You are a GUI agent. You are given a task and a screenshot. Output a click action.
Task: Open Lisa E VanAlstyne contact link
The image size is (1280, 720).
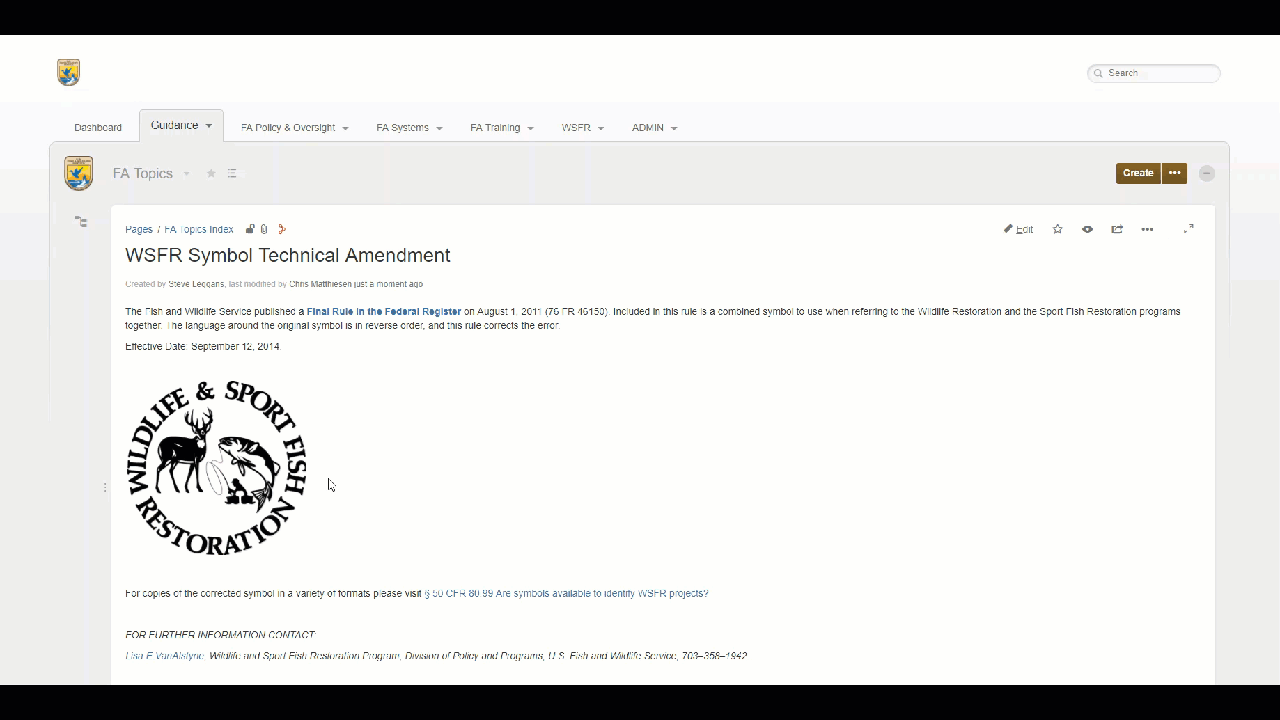click(165, 657)
